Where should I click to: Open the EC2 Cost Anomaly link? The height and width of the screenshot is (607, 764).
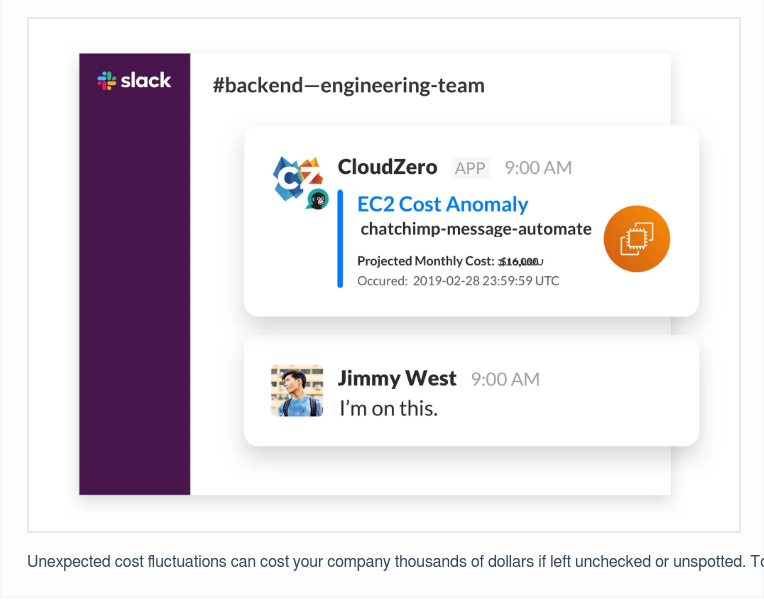[442, 204]
